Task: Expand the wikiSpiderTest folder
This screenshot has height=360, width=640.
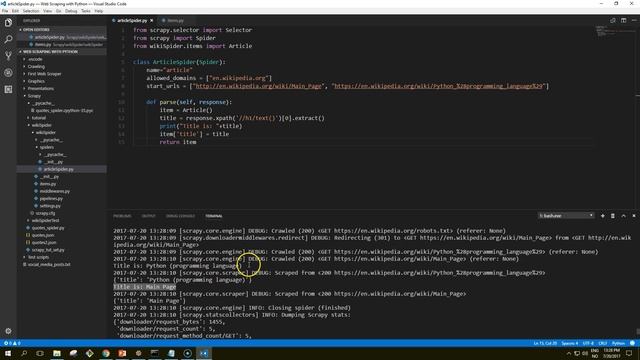Action: point(45,220)
